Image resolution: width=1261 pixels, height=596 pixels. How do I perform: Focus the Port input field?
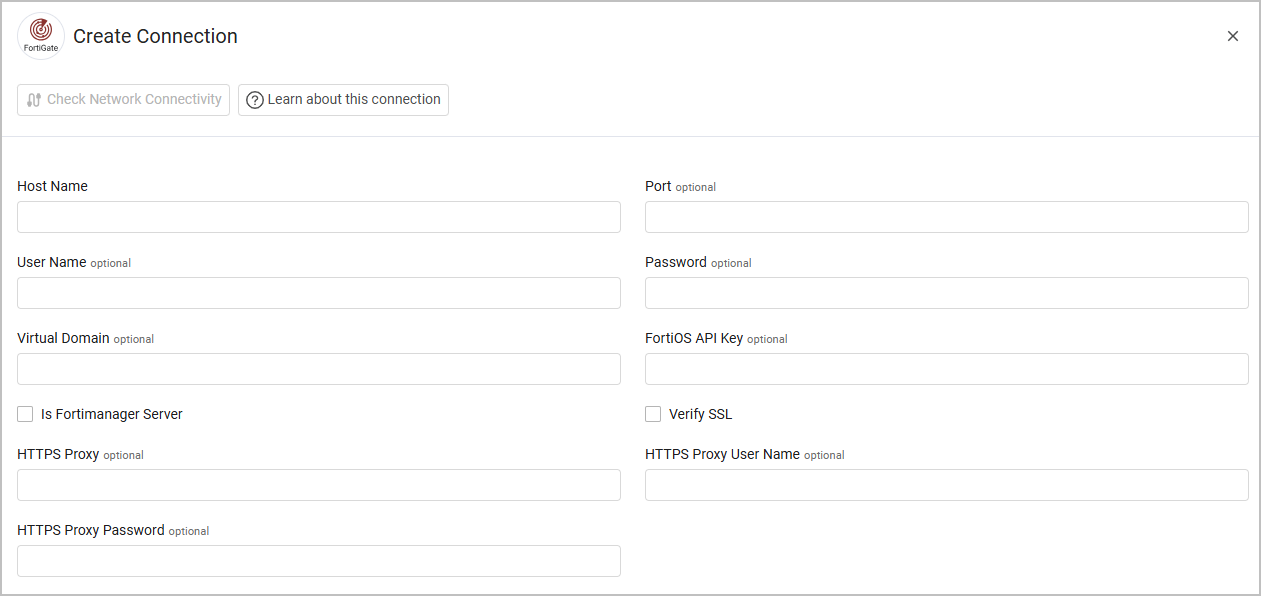[x=946, y=217]
